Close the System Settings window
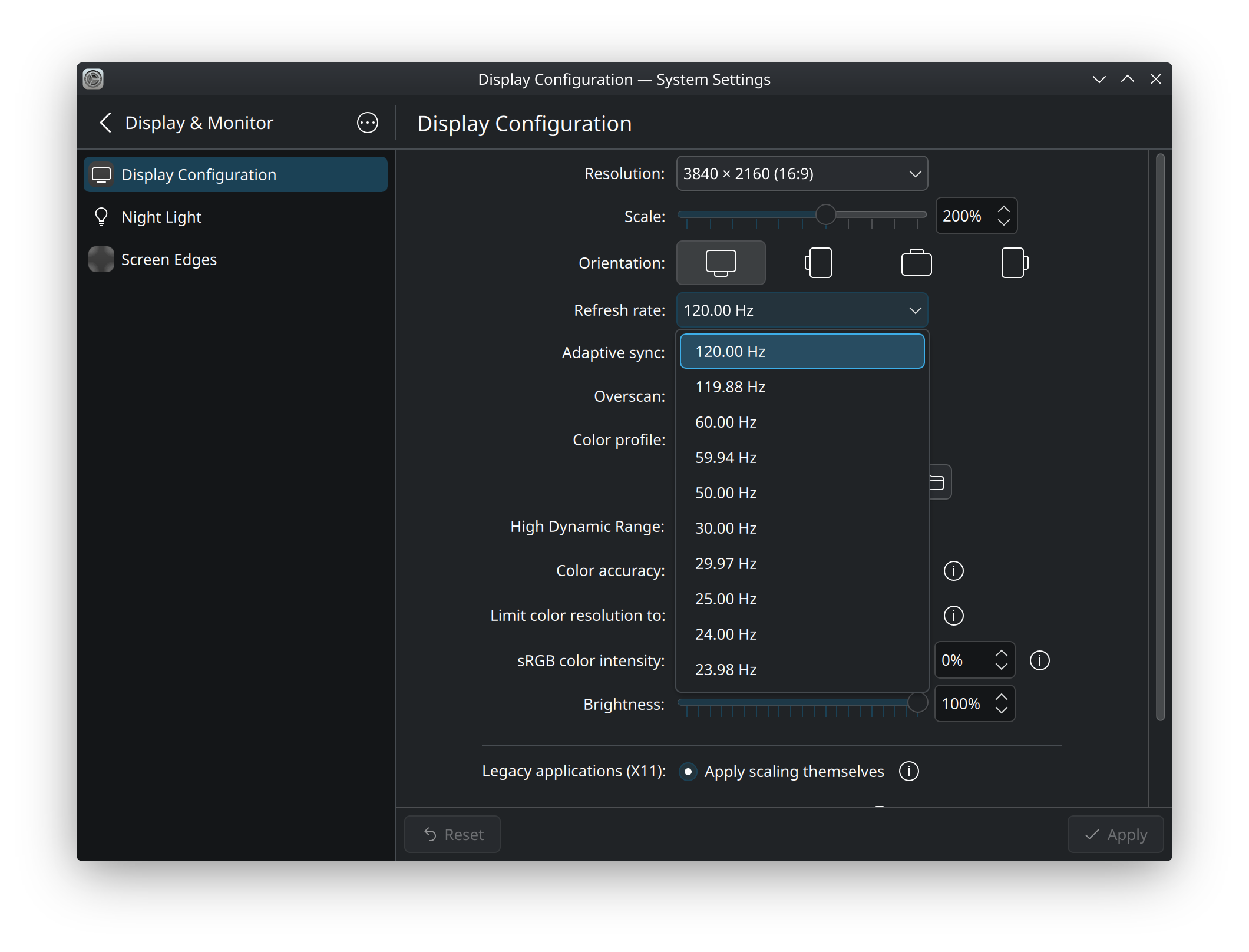 pos(1155,79)
